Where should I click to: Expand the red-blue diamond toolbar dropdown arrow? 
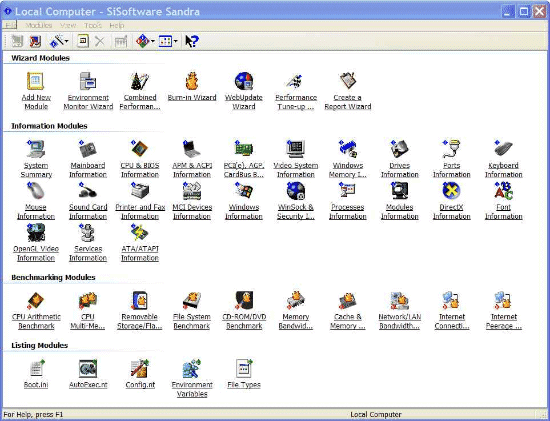(x=153, y=41)
